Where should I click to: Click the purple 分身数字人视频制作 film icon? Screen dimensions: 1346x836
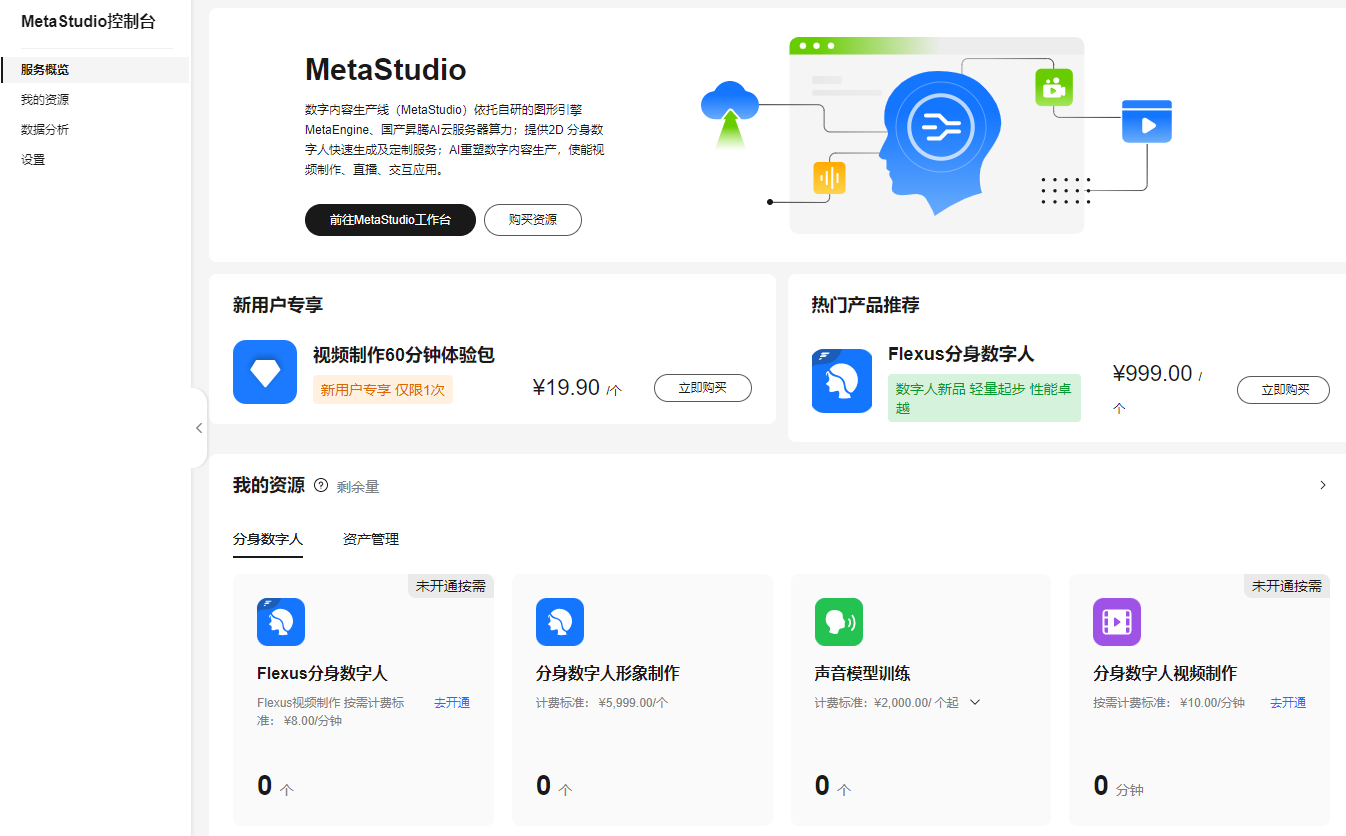[x=1117, y=622]
